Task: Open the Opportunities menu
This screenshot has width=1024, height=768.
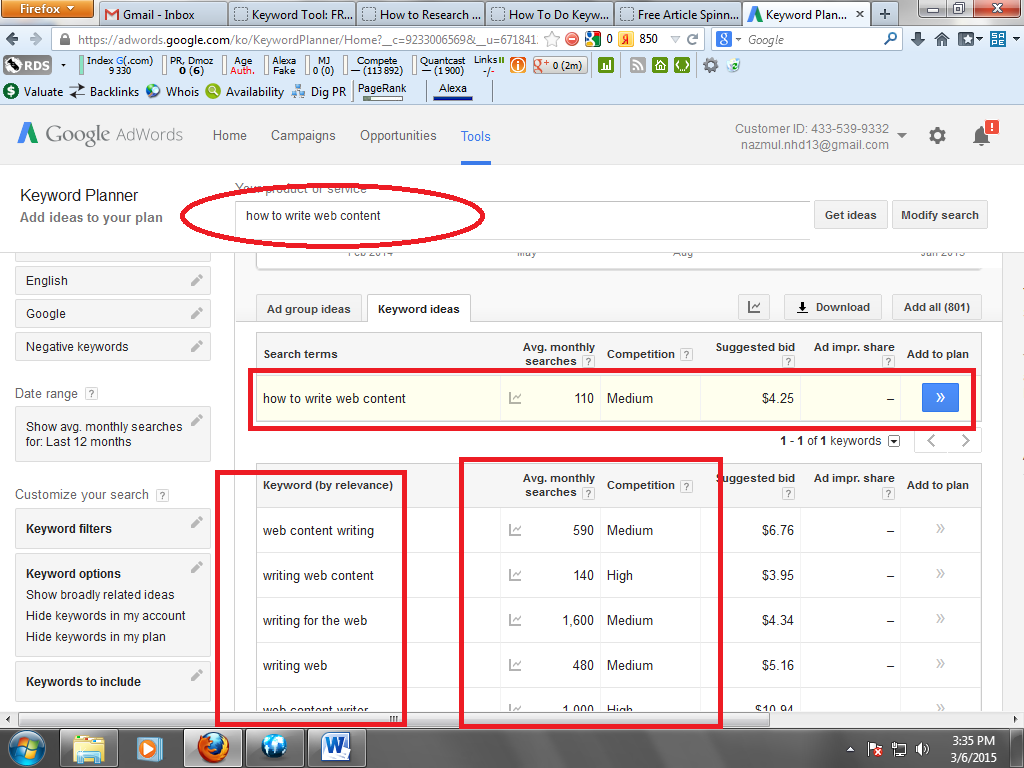Action: (x=398, y=136)
